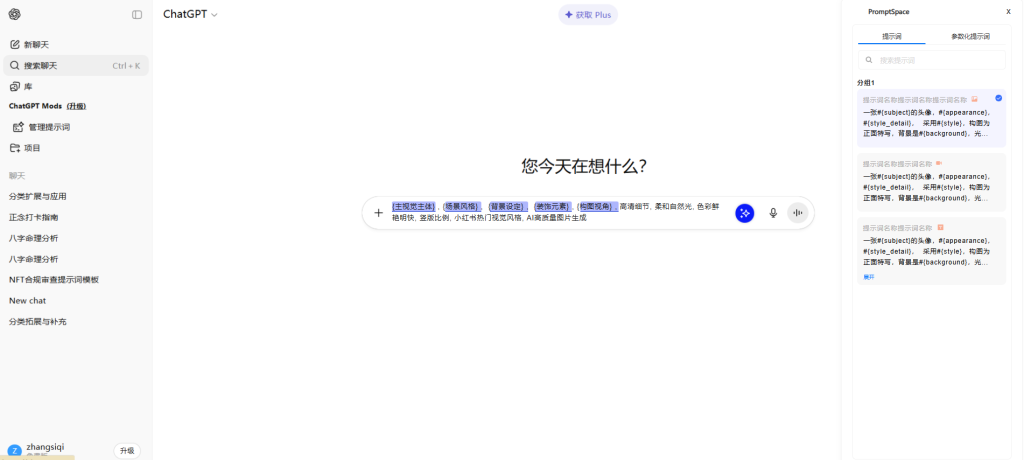Launch voice mode waveform button

(797, 213)
